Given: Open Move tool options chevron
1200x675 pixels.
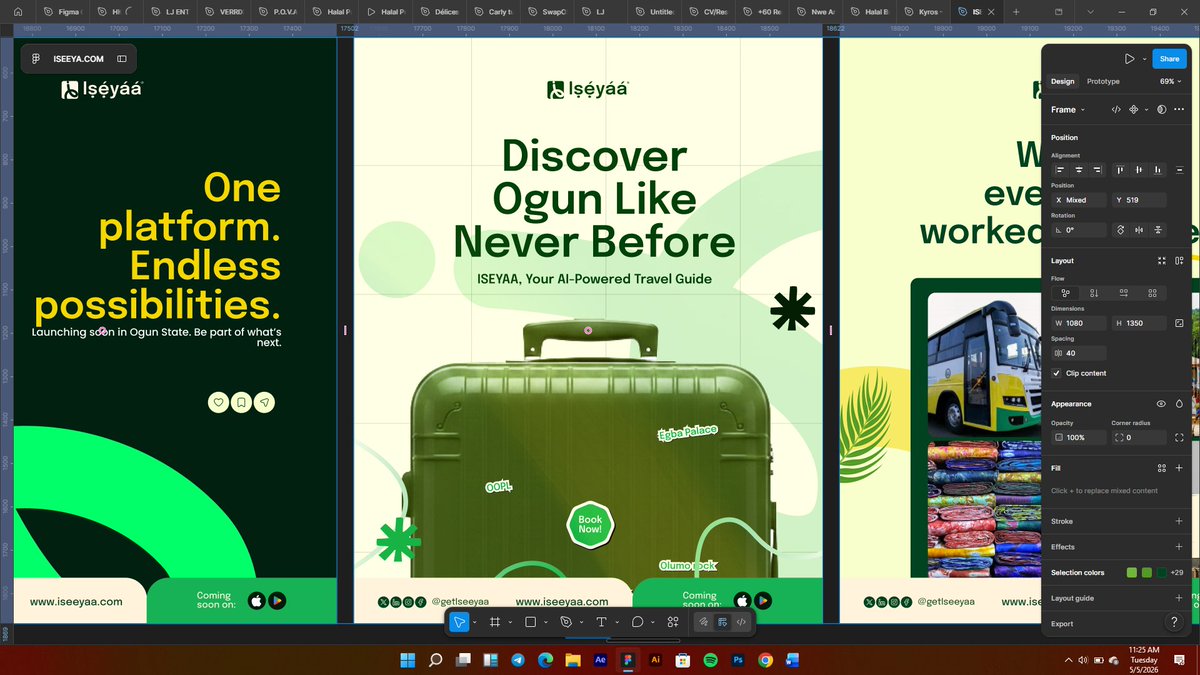Looking at the screenshot, I should click(x=474, y=622).
